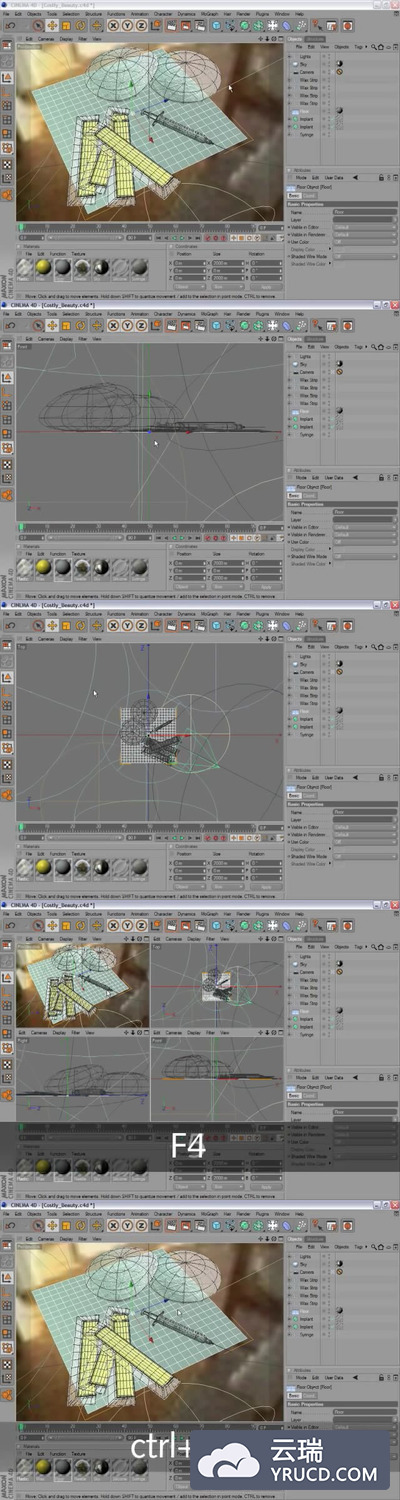Toggle the X axis lock in the first screenshot

pyautogui.click(x=115, y=25)
